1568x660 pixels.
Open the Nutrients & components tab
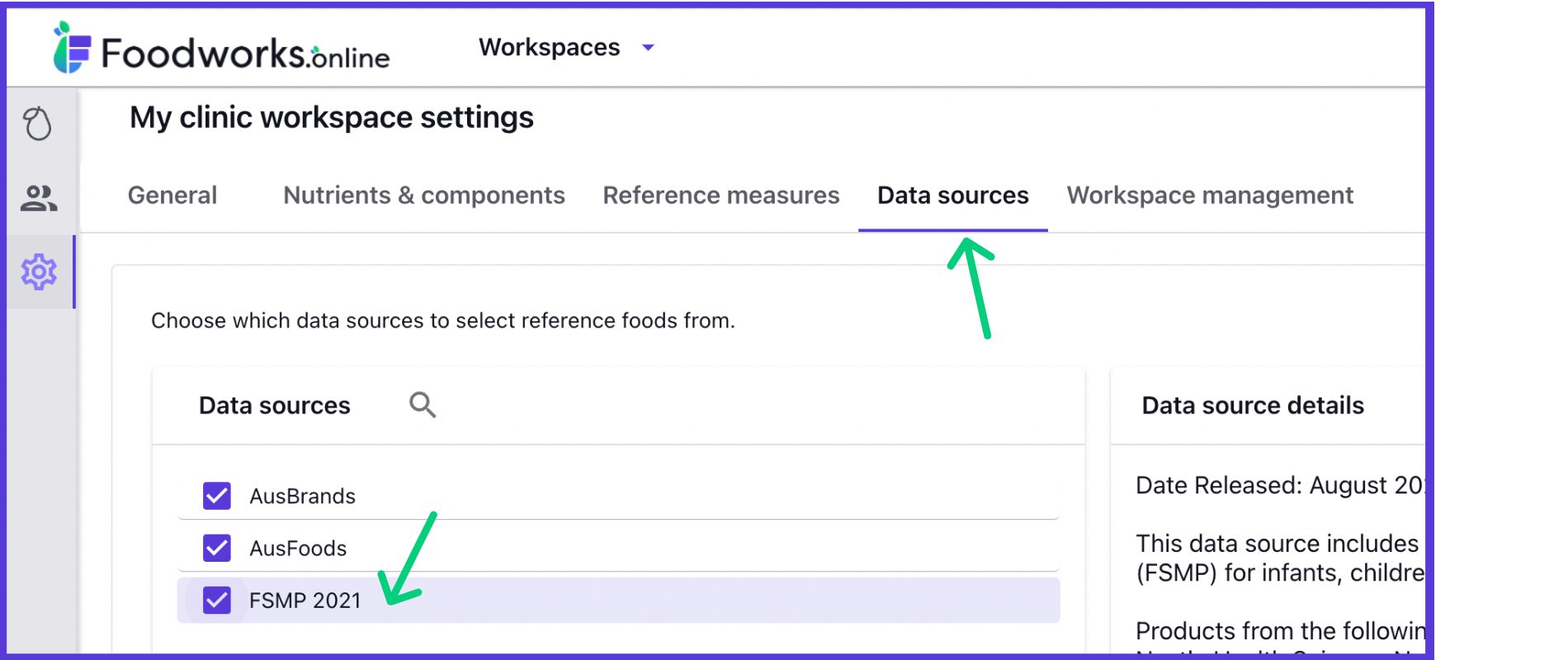424,196
